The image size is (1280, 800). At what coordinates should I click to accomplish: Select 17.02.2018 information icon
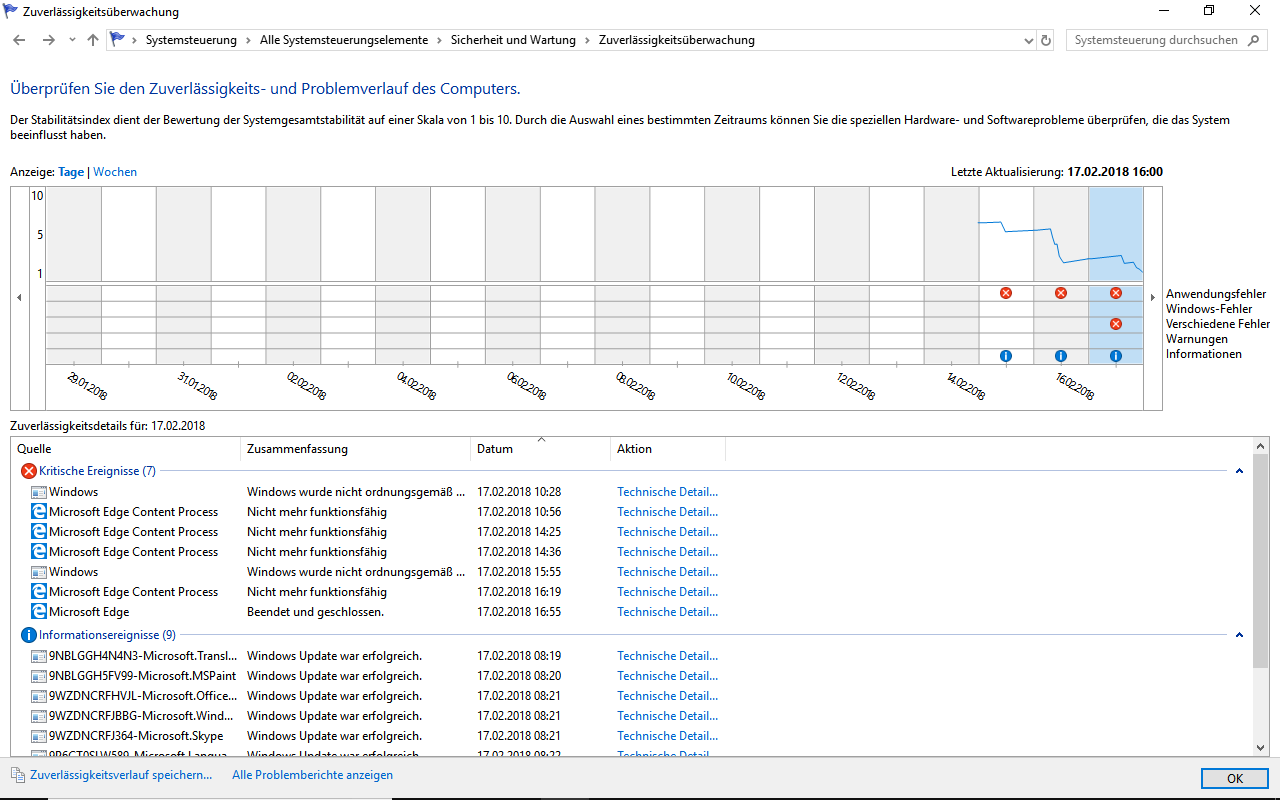click(1116, 356)
